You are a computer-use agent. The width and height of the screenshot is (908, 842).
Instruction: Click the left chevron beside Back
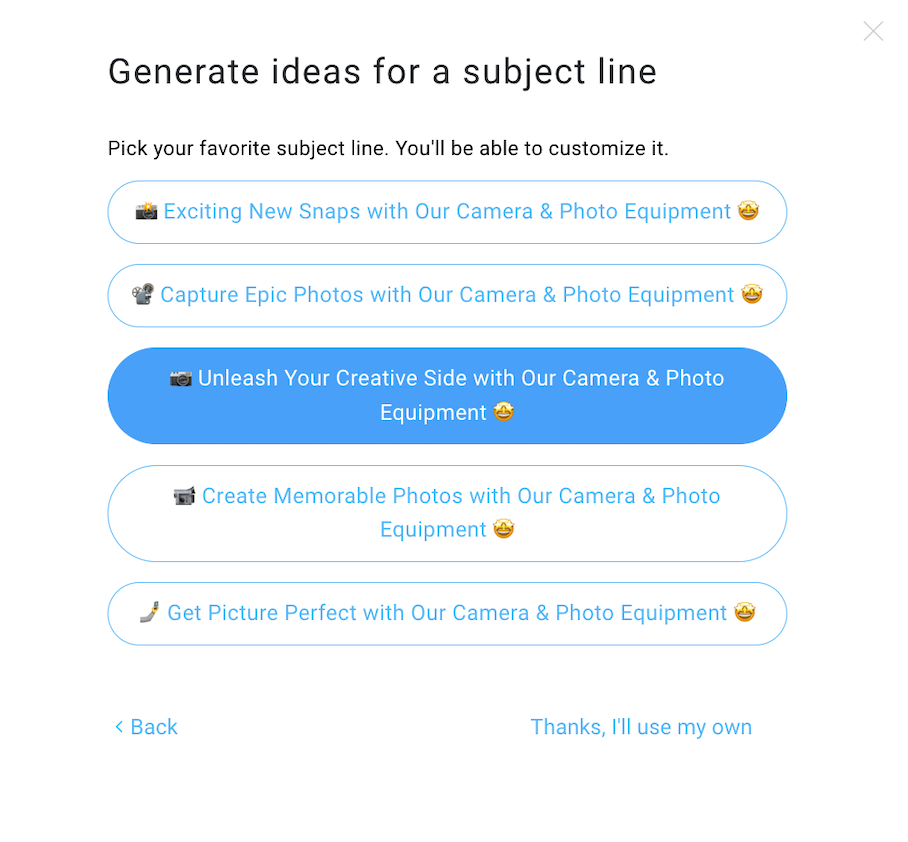[118, 727]
